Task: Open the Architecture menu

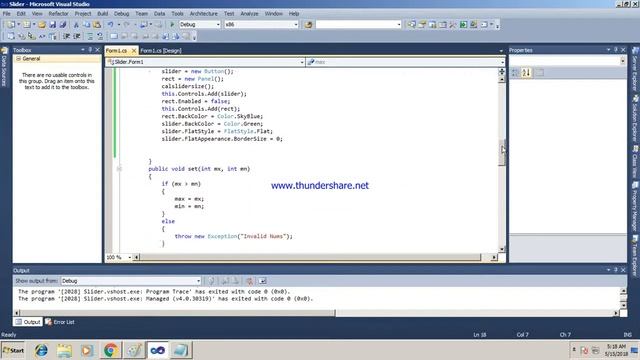Action: (x=204, y=13)
